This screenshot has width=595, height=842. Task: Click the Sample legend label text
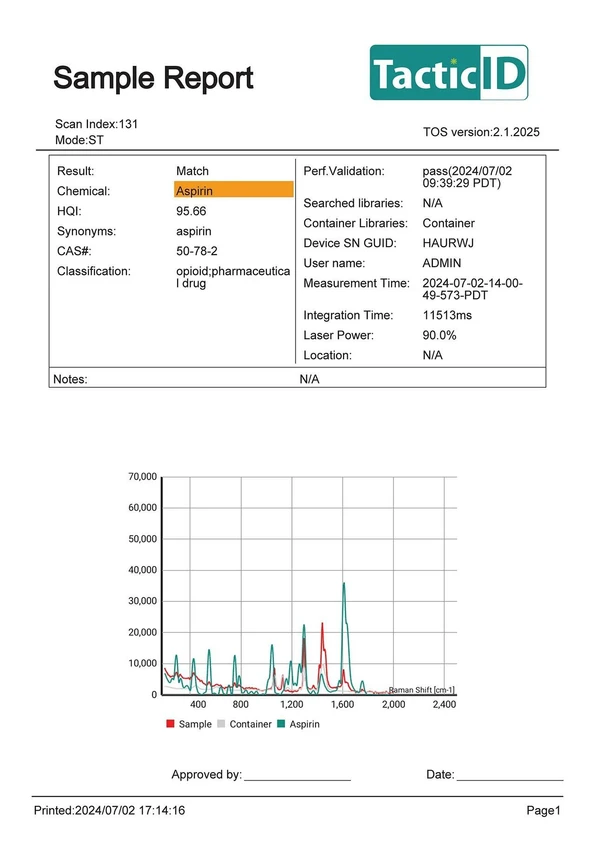pos(195,724)
